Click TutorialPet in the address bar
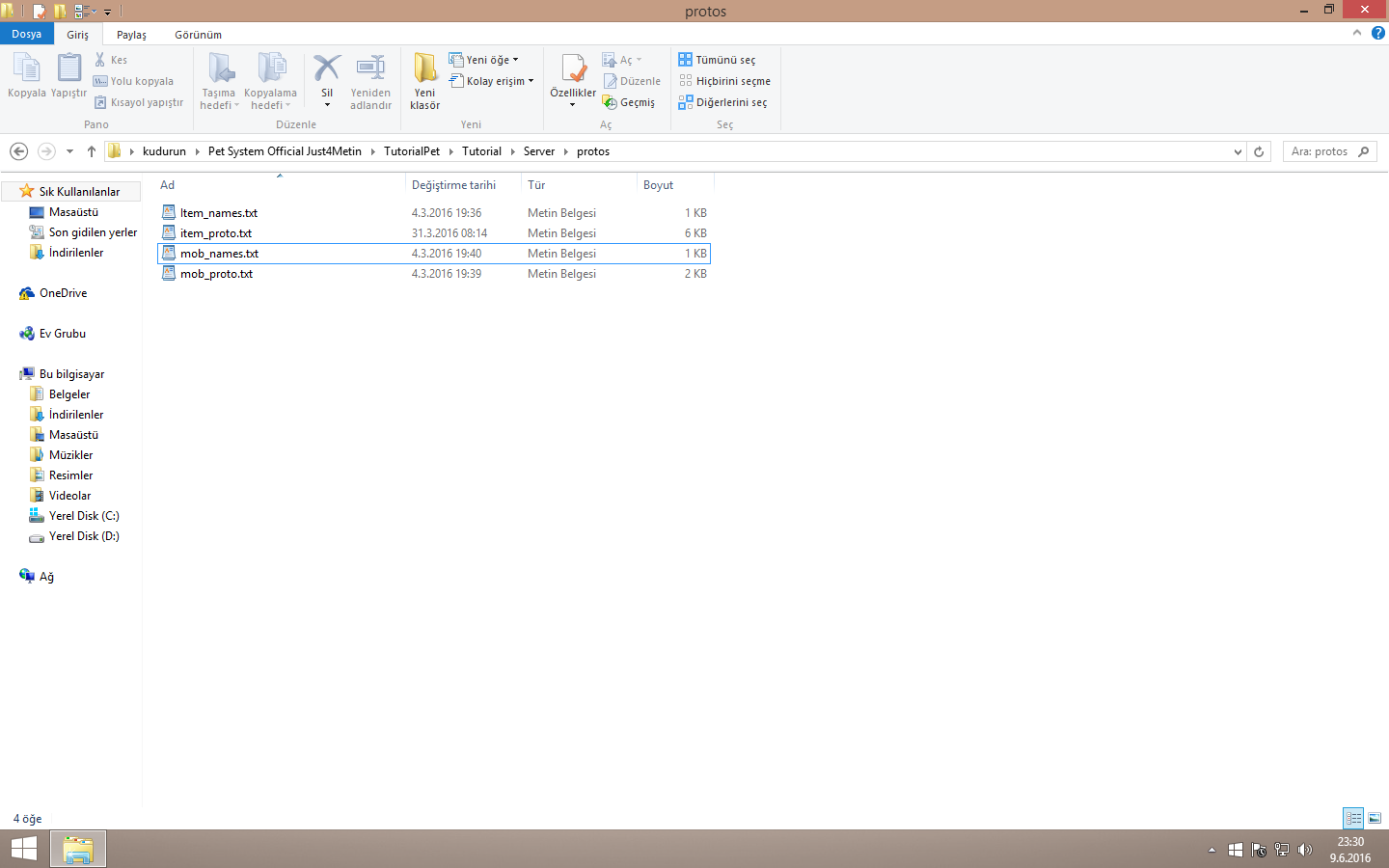Image resolution: width=1389 pixels, height=868 pixels. coord(412,151)
